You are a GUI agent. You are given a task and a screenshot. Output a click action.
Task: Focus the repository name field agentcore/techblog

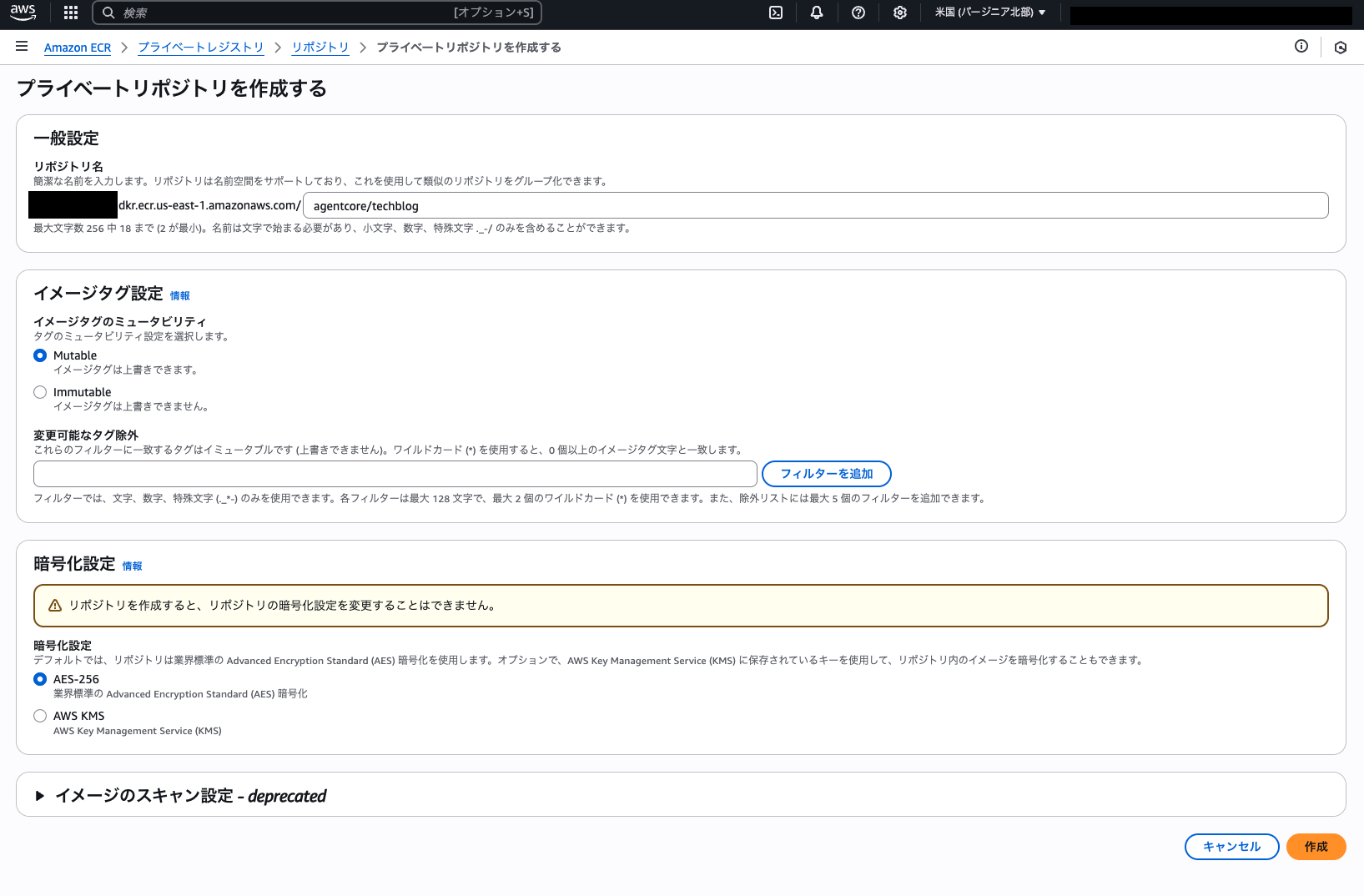click(x=816, y=205)
